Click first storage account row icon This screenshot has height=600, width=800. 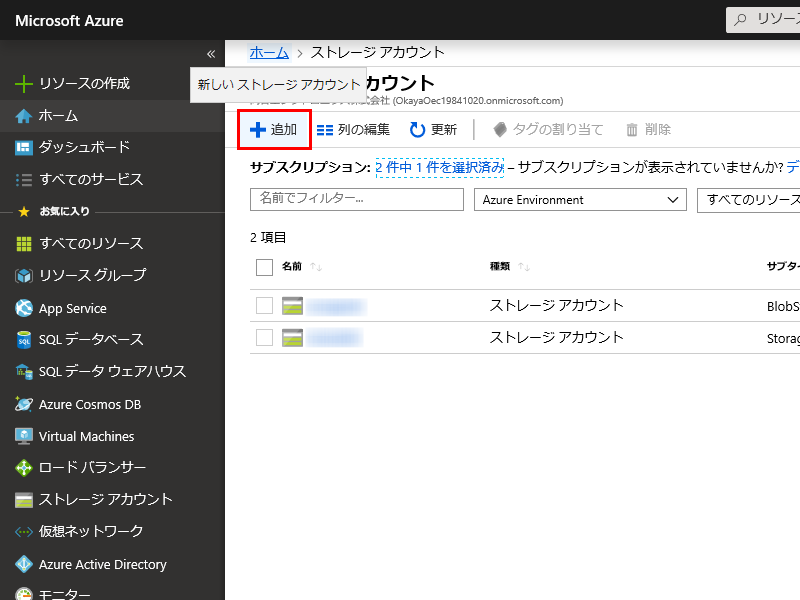pyautogui.click(x=292, y=306)
